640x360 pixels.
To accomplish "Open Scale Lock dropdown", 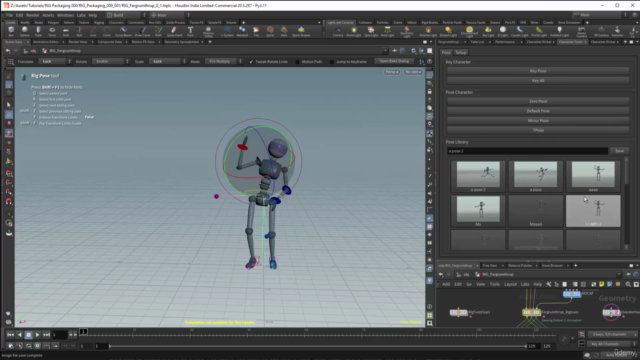I will (168, 62).
